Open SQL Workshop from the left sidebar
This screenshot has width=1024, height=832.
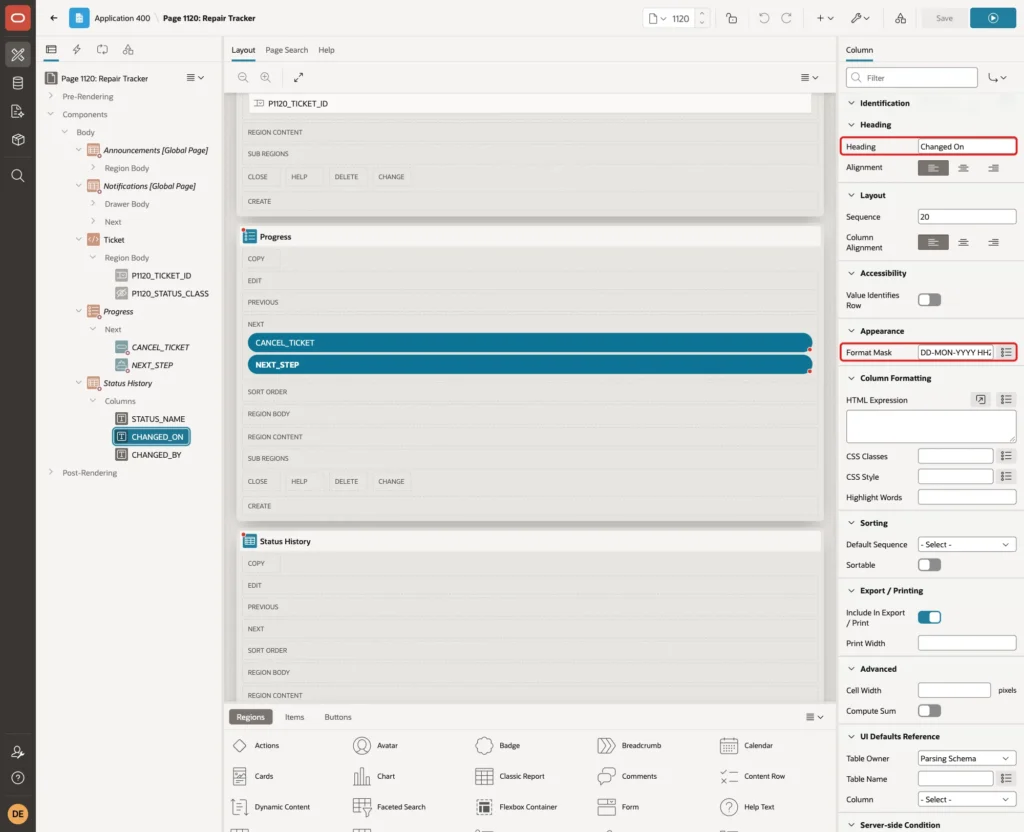18,83
